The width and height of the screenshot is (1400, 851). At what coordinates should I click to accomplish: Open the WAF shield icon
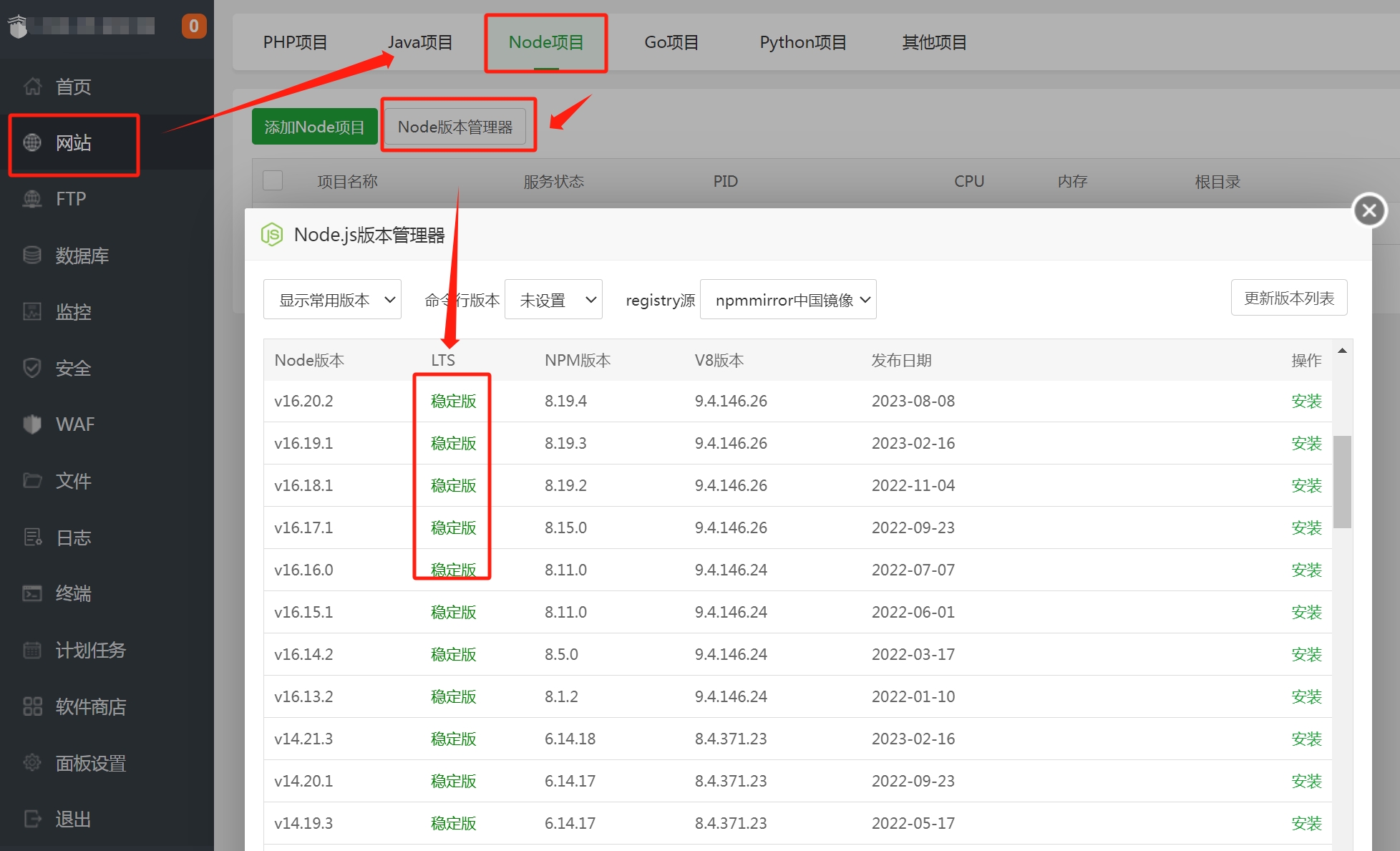coord(32,424)
